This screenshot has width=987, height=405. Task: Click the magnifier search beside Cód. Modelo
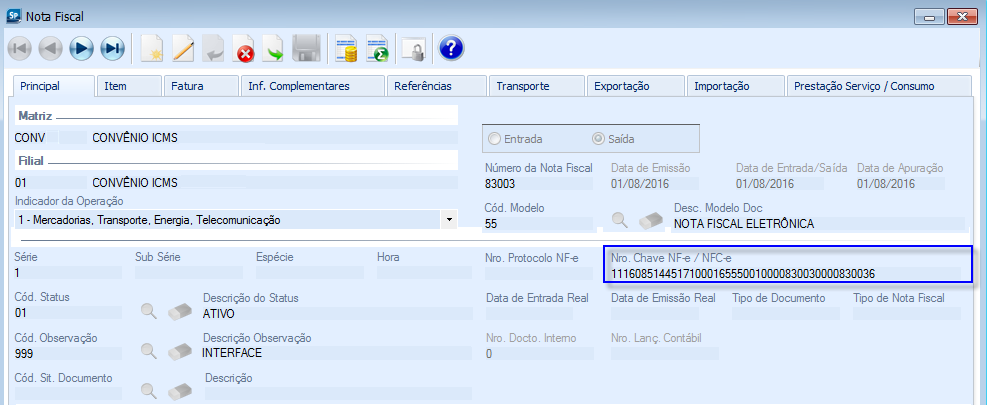tap(621, 220)
